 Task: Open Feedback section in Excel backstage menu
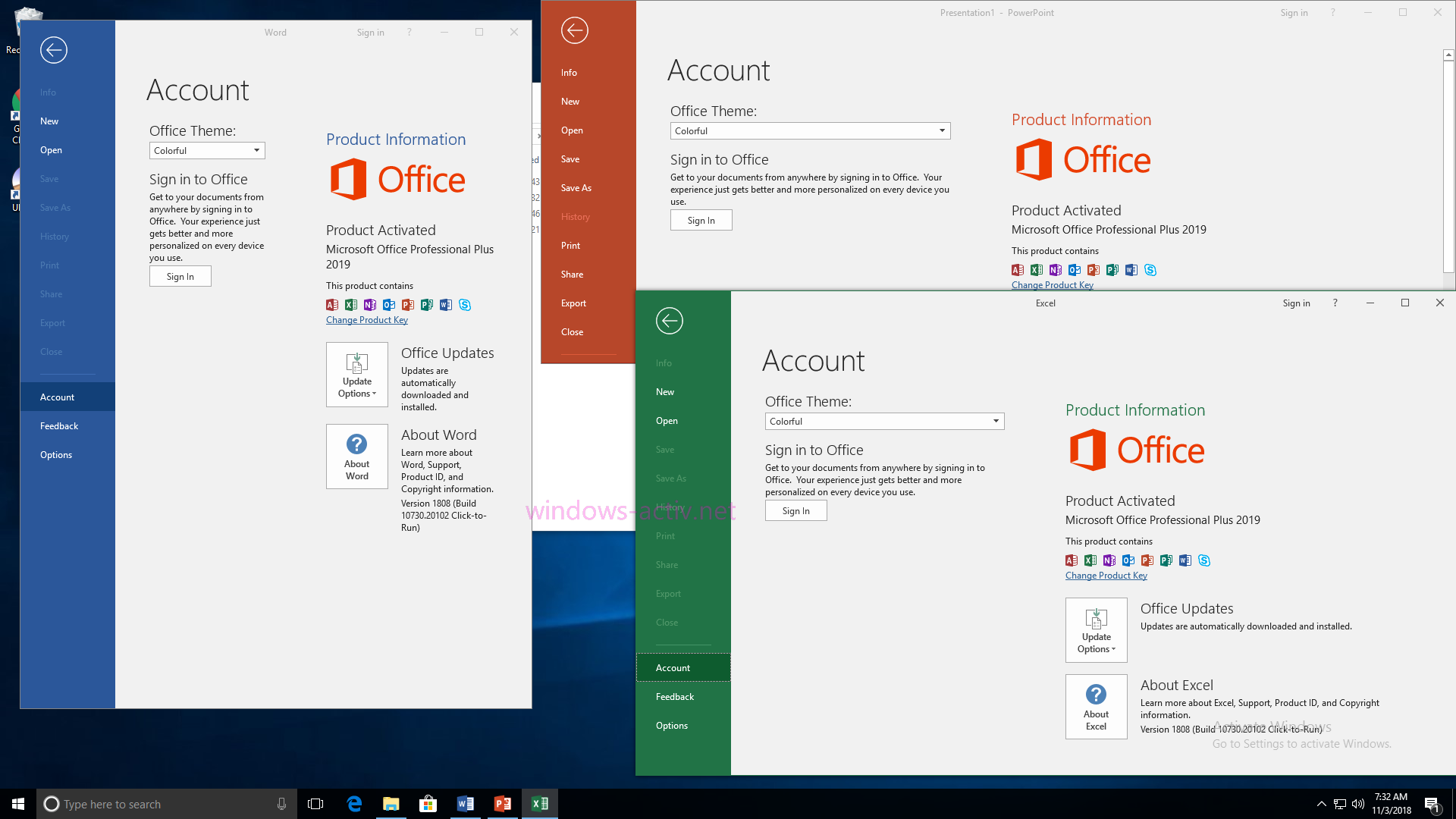[675, 696]
